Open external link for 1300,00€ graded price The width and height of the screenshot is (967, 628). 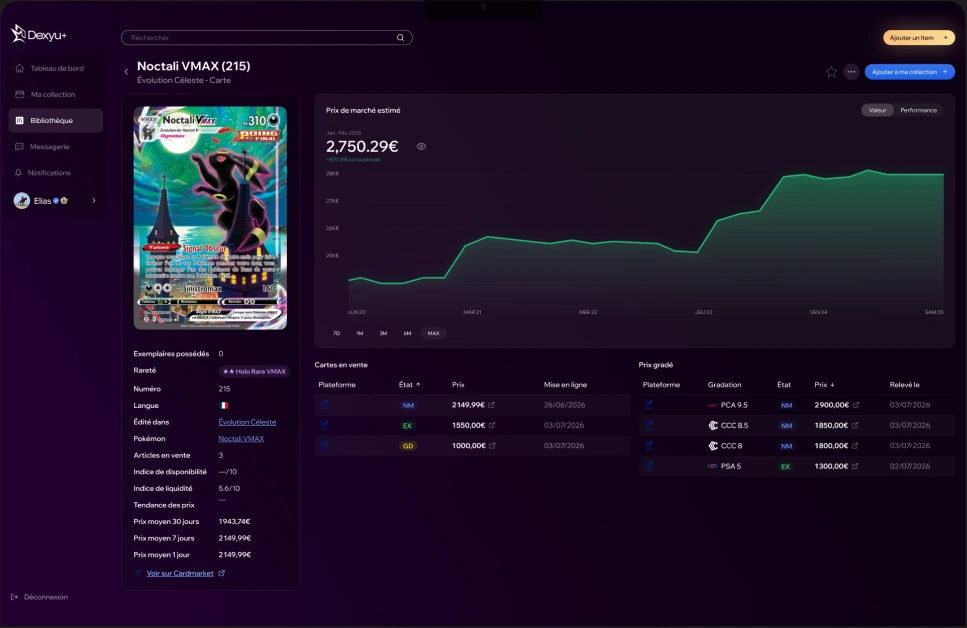coord(855,466)
